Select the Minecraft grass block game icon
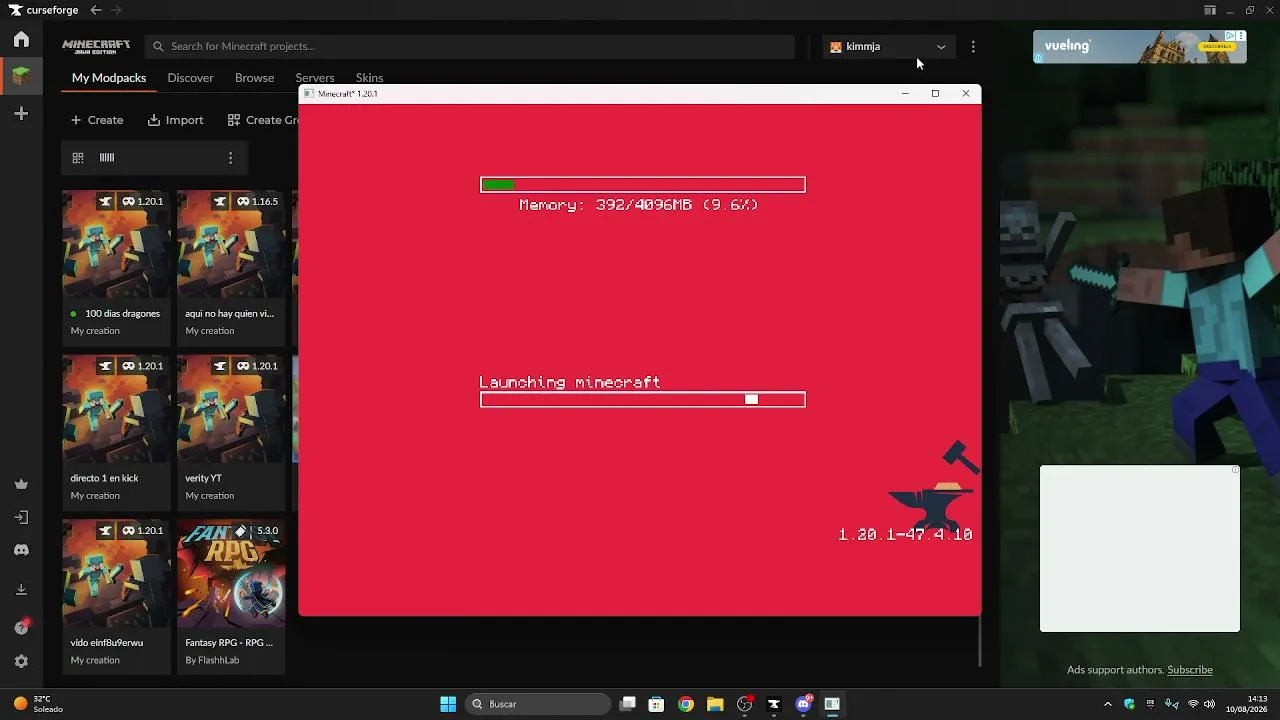Image resolution: width=1280 pixels, height=720 pixels. (21, 76)
